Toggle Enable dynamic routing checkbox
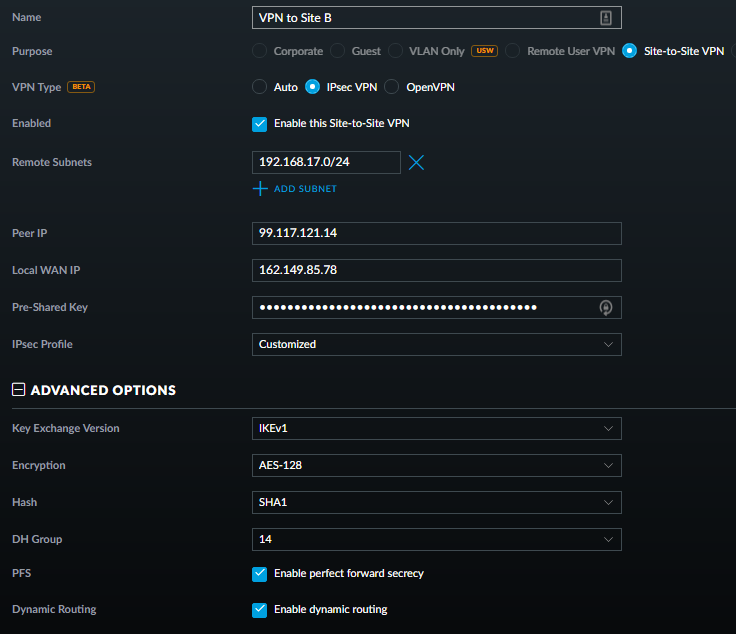Image resolution: width=736 pixels, height=634 pixels. pyautogui.click(x=260, y=610)
